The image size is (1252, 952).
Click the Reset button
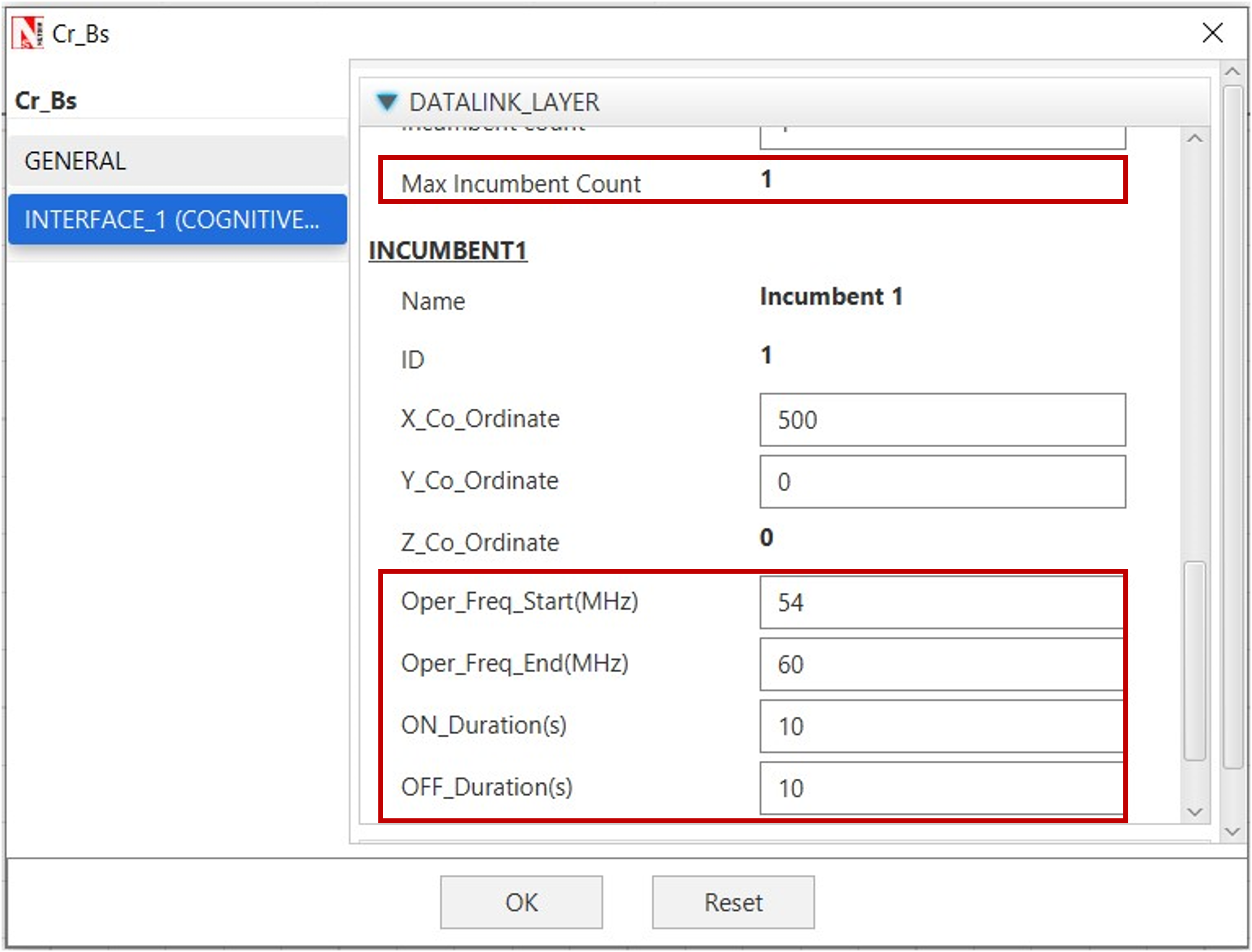pos(733,902)
